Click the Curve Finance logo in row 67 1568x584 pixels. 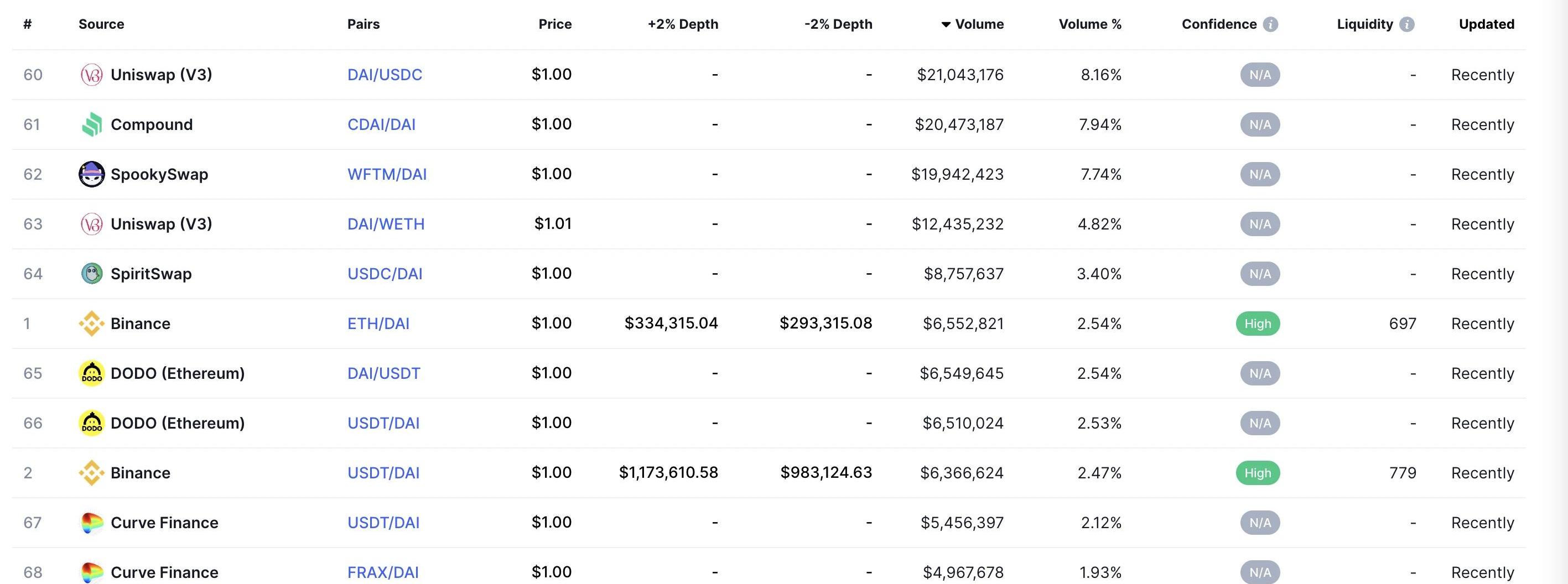91,523
